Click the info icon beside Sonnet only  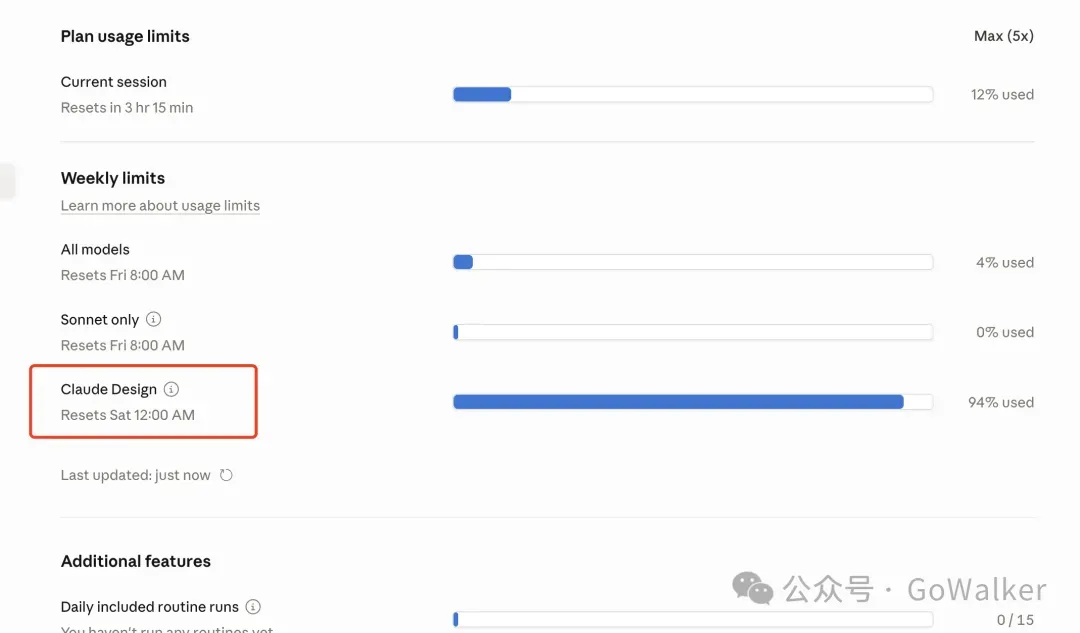(x=153, y=320)
